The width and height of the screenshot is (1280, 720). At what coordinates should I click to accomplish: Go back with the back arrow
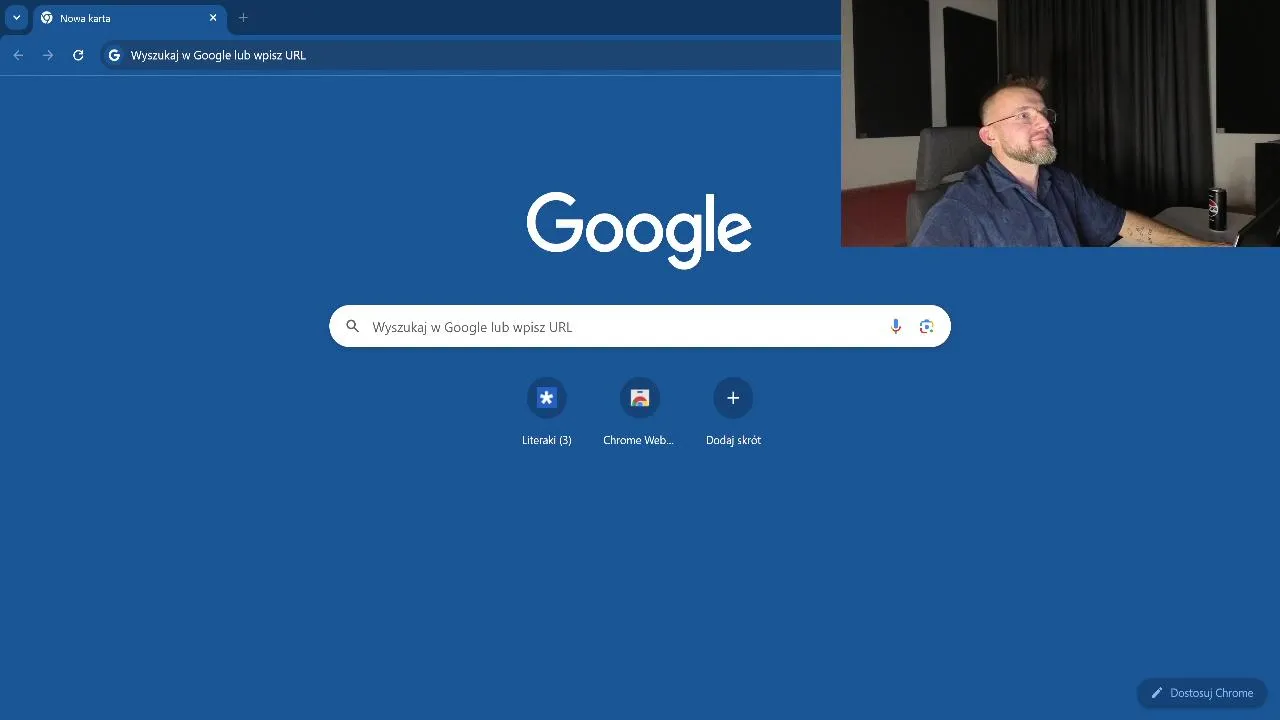pos(18,55)
